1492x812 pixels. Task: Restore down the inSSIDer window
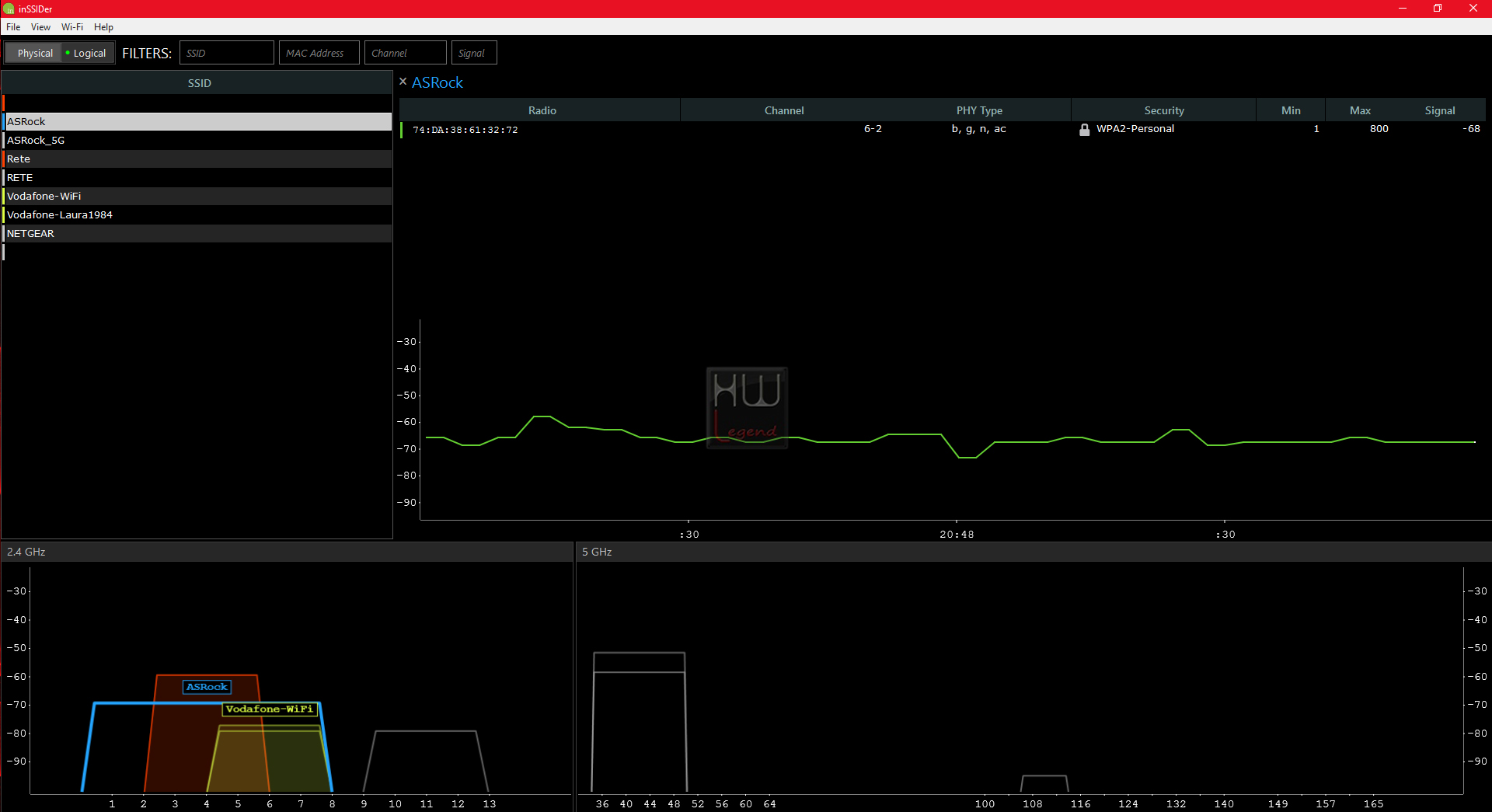[1438, 9]
